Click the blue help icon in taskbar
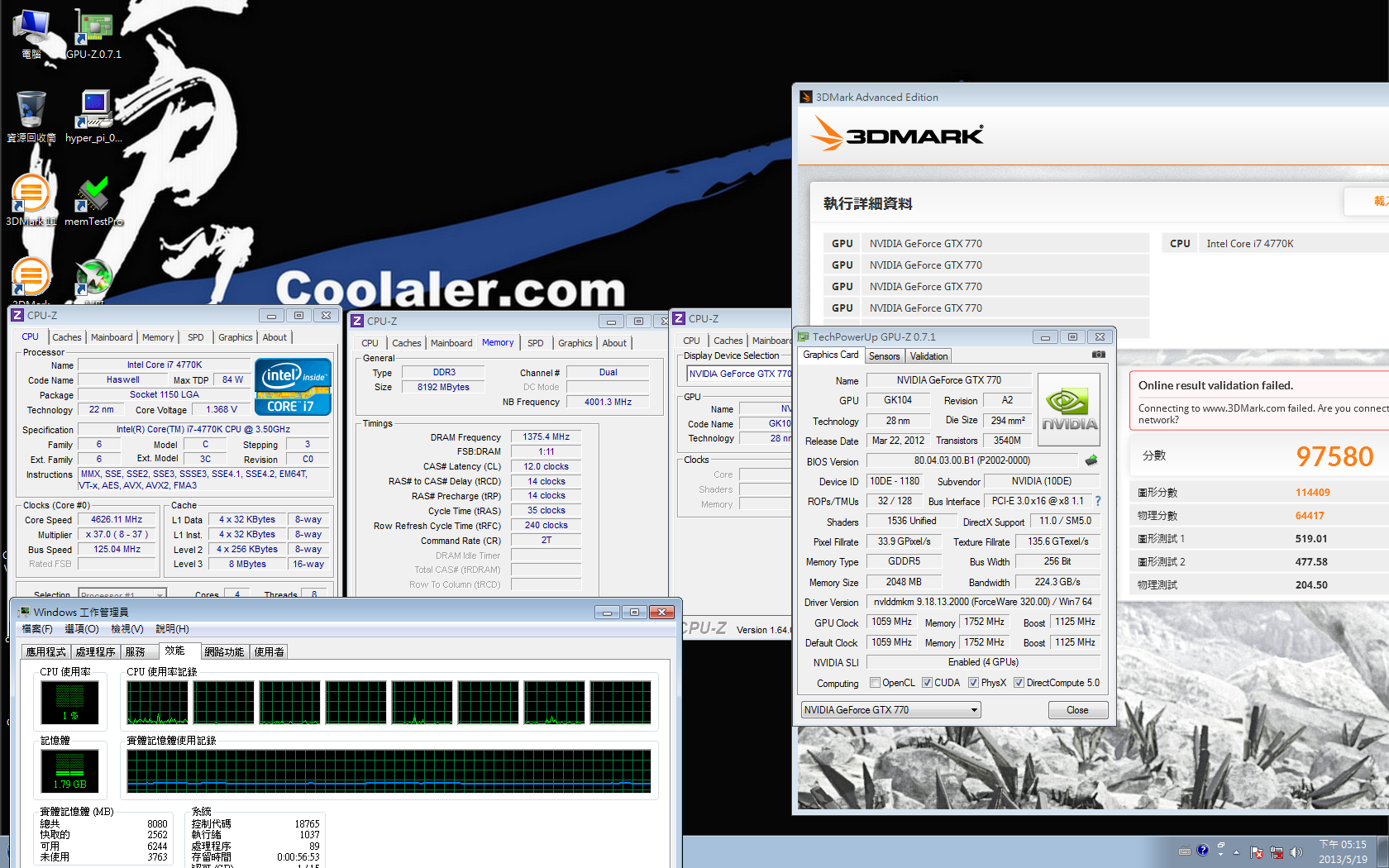 click(1203, 850)
